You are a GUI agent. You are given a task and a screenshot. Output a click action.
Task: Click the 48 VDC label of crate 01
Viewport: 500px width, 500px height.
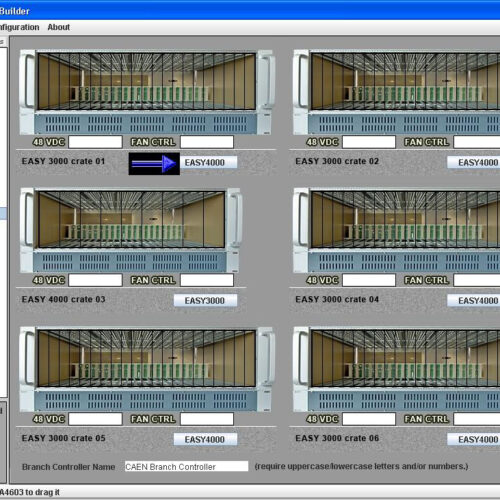(x=49, y=142)
